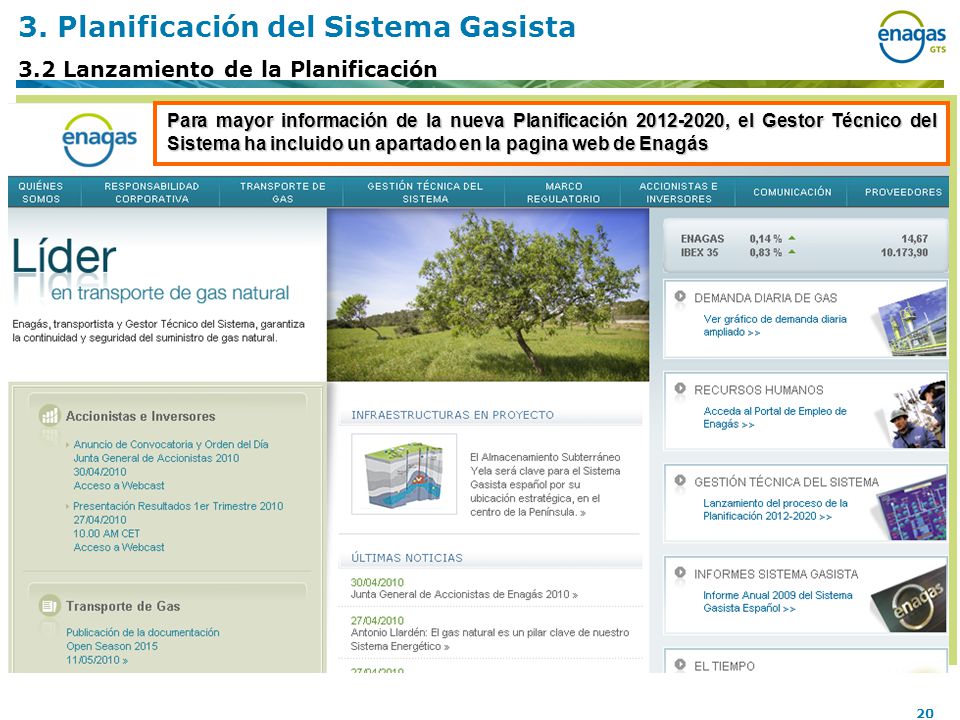This screenshot has height=720, width=960.
Task: Click the workers thumbnail in Recursos Humanos box
Action: click(x=916, y=414)
